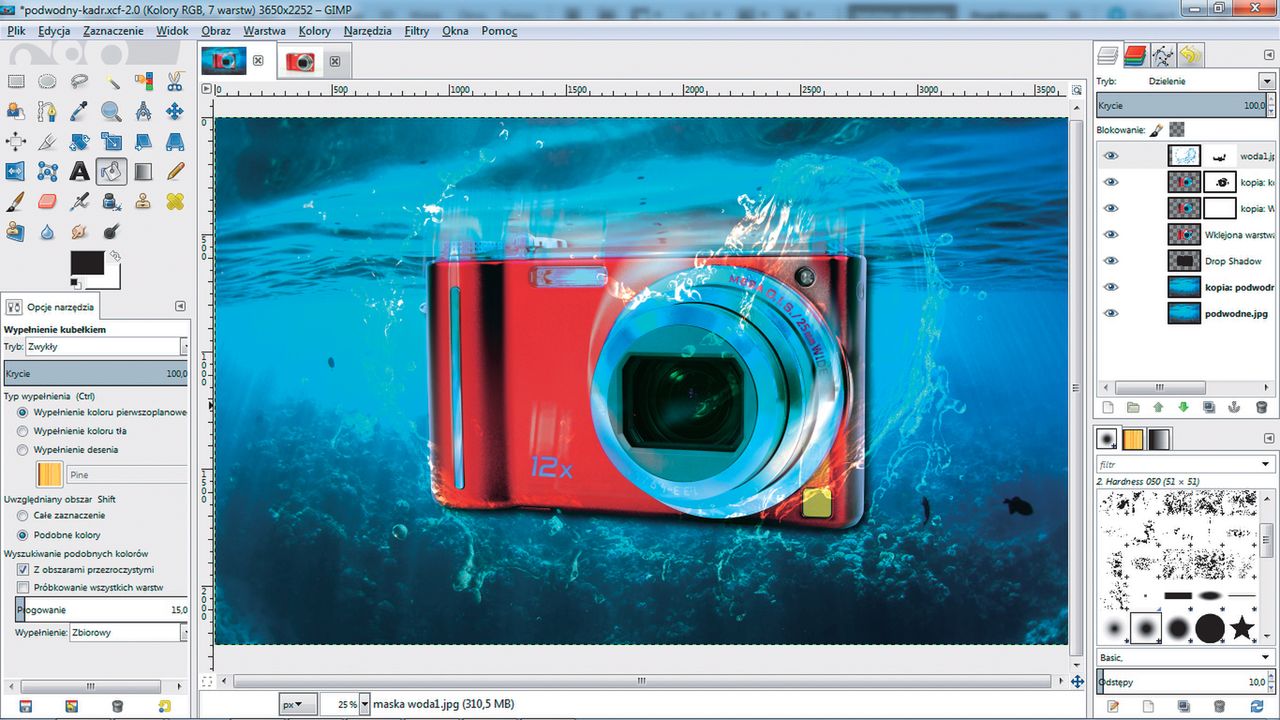Activate the Rotate tool
This screenshot has width=1280, height=720.
(x=79, y=141)
